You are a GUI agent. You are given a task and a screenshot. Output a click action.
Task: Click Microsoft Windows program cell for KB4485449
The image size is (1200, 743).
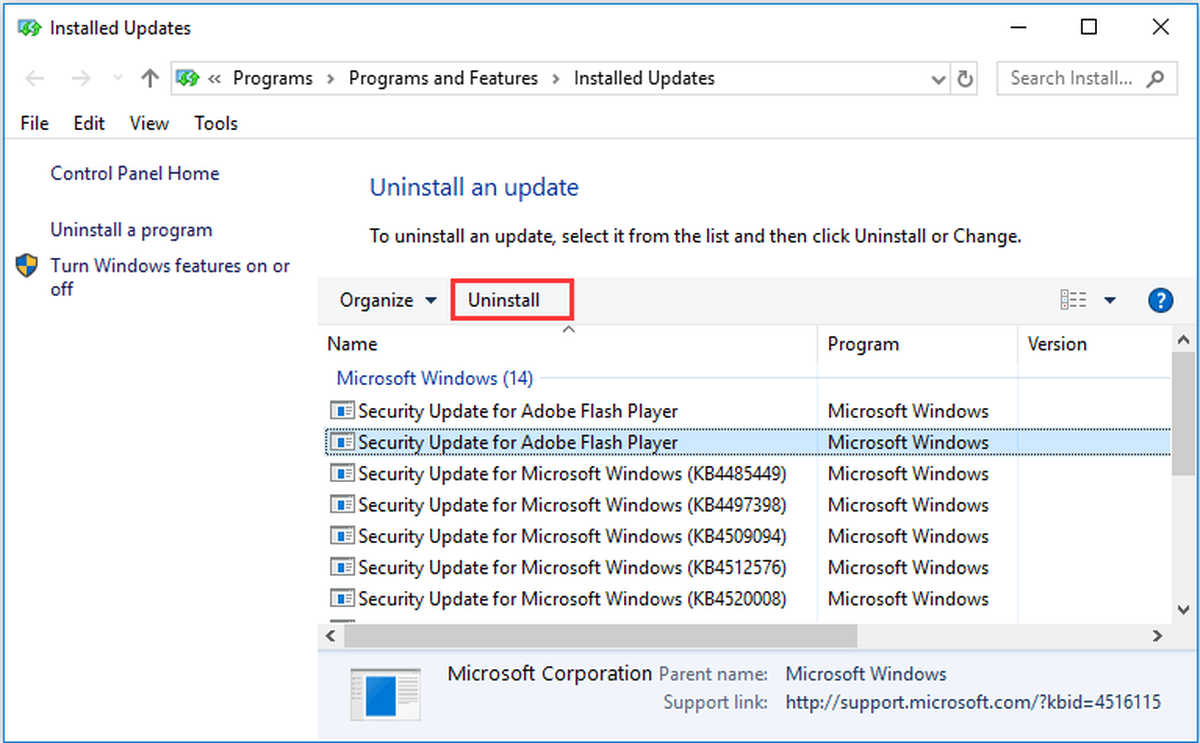pos(908,473)
